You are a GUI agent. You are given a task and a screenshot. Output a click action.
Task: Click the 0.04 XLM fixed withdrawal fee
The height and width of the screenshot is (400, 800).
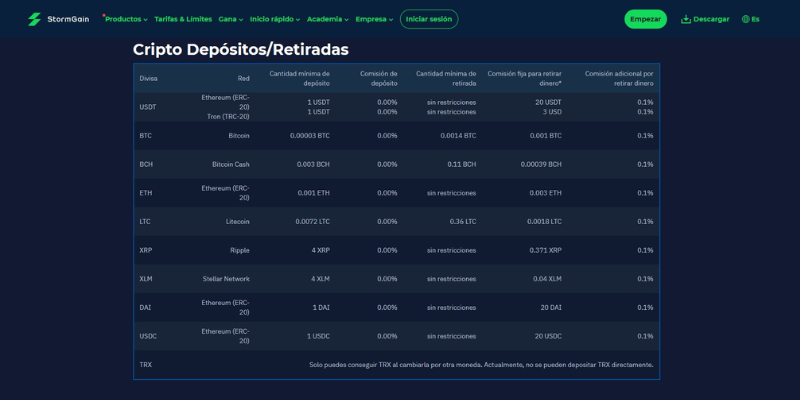click(x=547, y=279)
